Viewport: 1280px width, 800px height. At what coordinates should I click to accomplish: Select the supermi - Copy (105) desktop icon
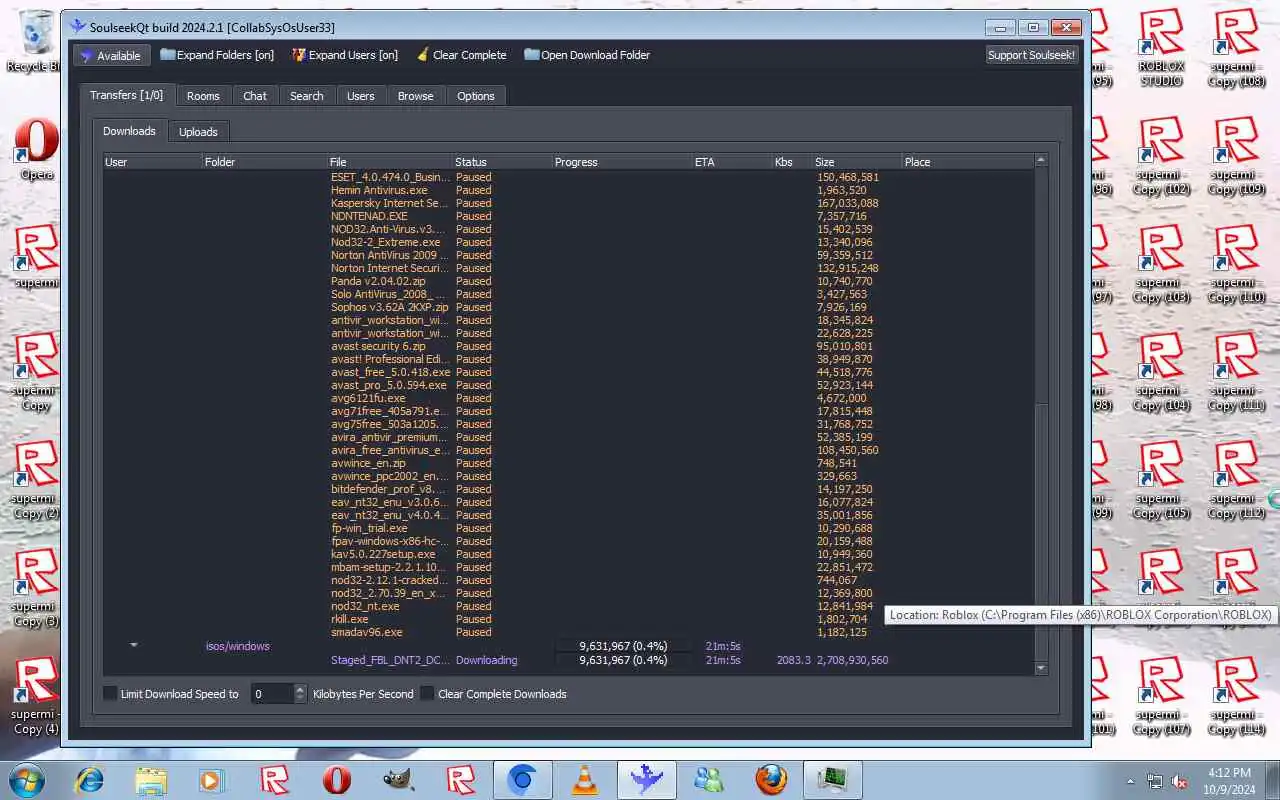1162,479
